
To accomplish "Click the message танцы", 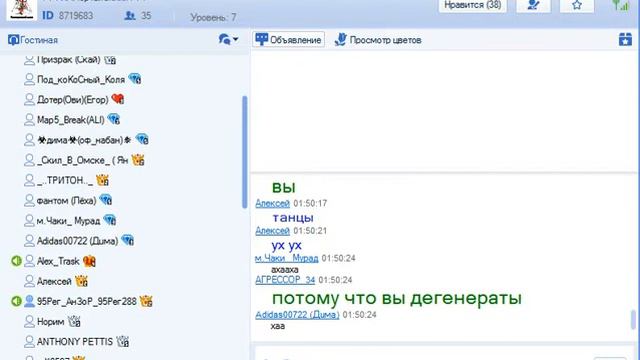I will coord(293,218).
